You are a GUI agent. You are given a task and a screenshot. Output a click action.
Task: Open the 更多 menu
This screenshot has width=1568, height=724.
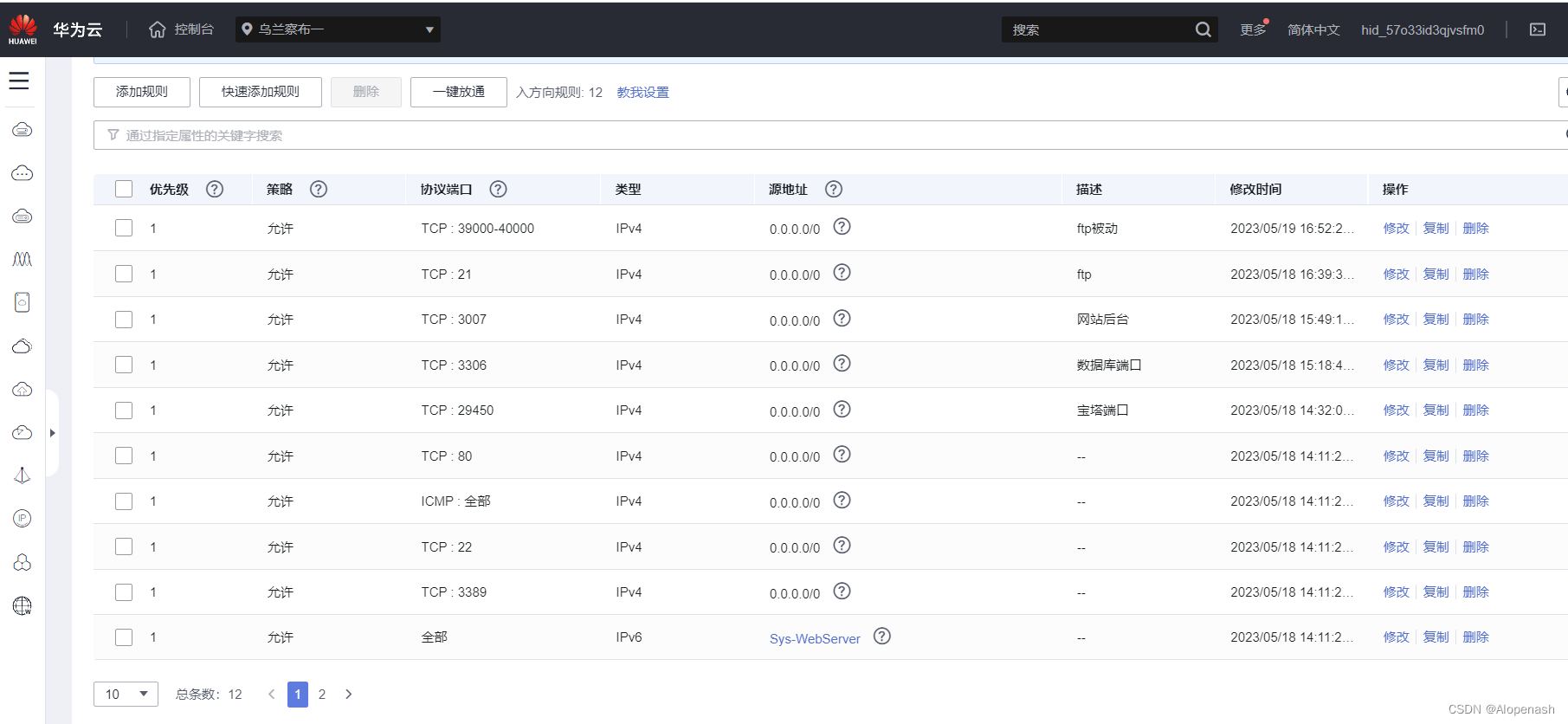[x=1253, y=29]
